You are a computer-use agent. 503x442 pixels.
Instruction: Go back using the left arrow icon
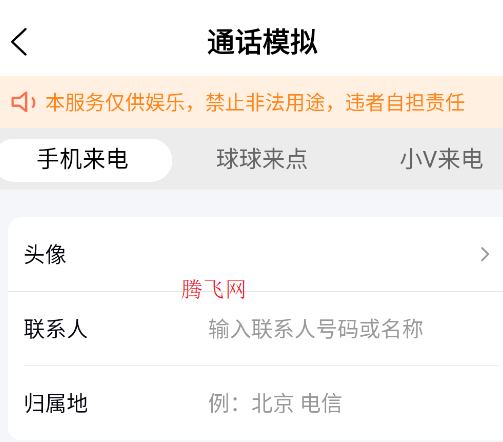pos(19,42)
